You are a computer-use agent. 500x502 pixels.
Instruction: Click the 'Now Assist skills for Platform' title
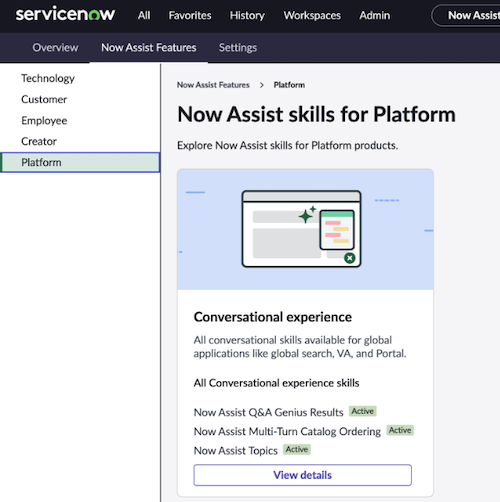click(x=317, y=114)
